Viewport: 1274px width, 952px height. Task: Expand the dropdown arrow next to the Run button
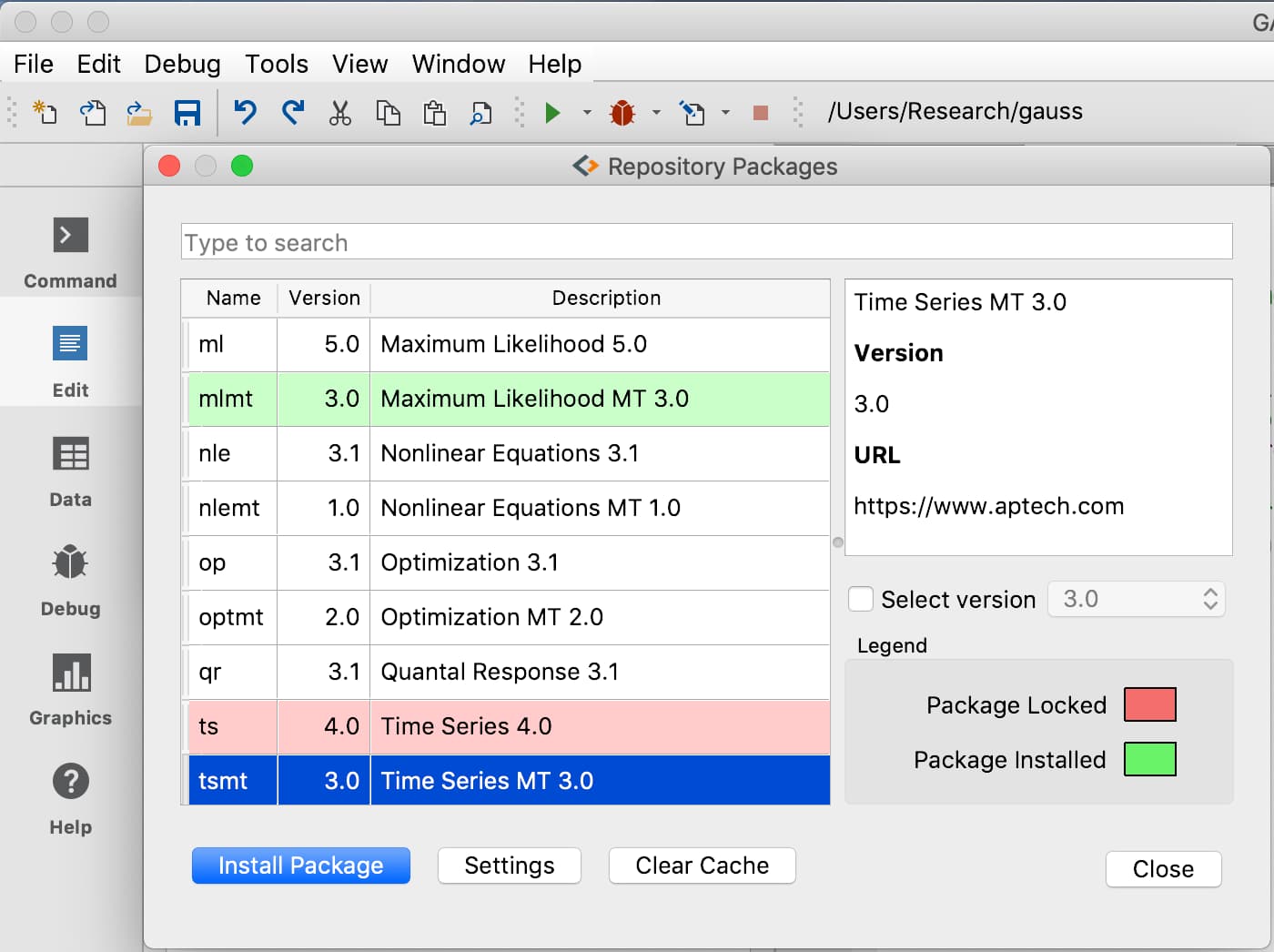click(587, 113)
